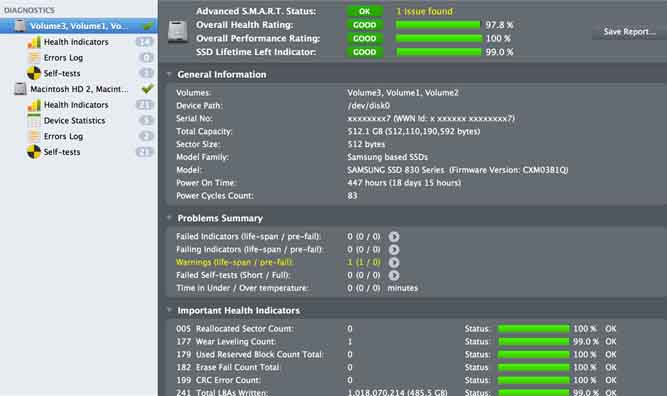
Task: Click the large disk icon in the header
Action: pos(178,31)
